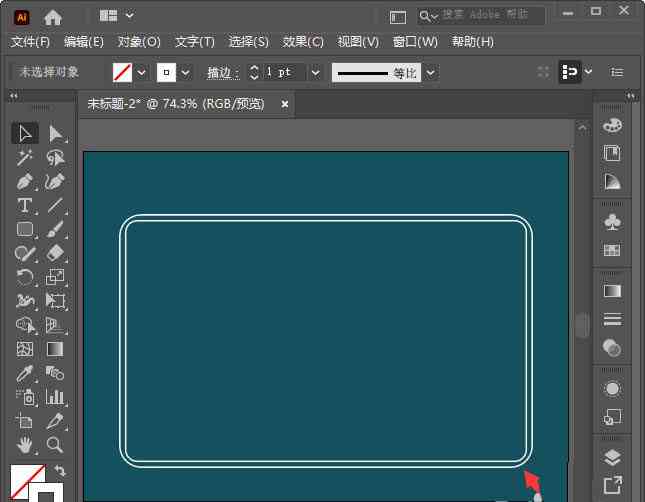Open the 视图(V) menu

358,42
